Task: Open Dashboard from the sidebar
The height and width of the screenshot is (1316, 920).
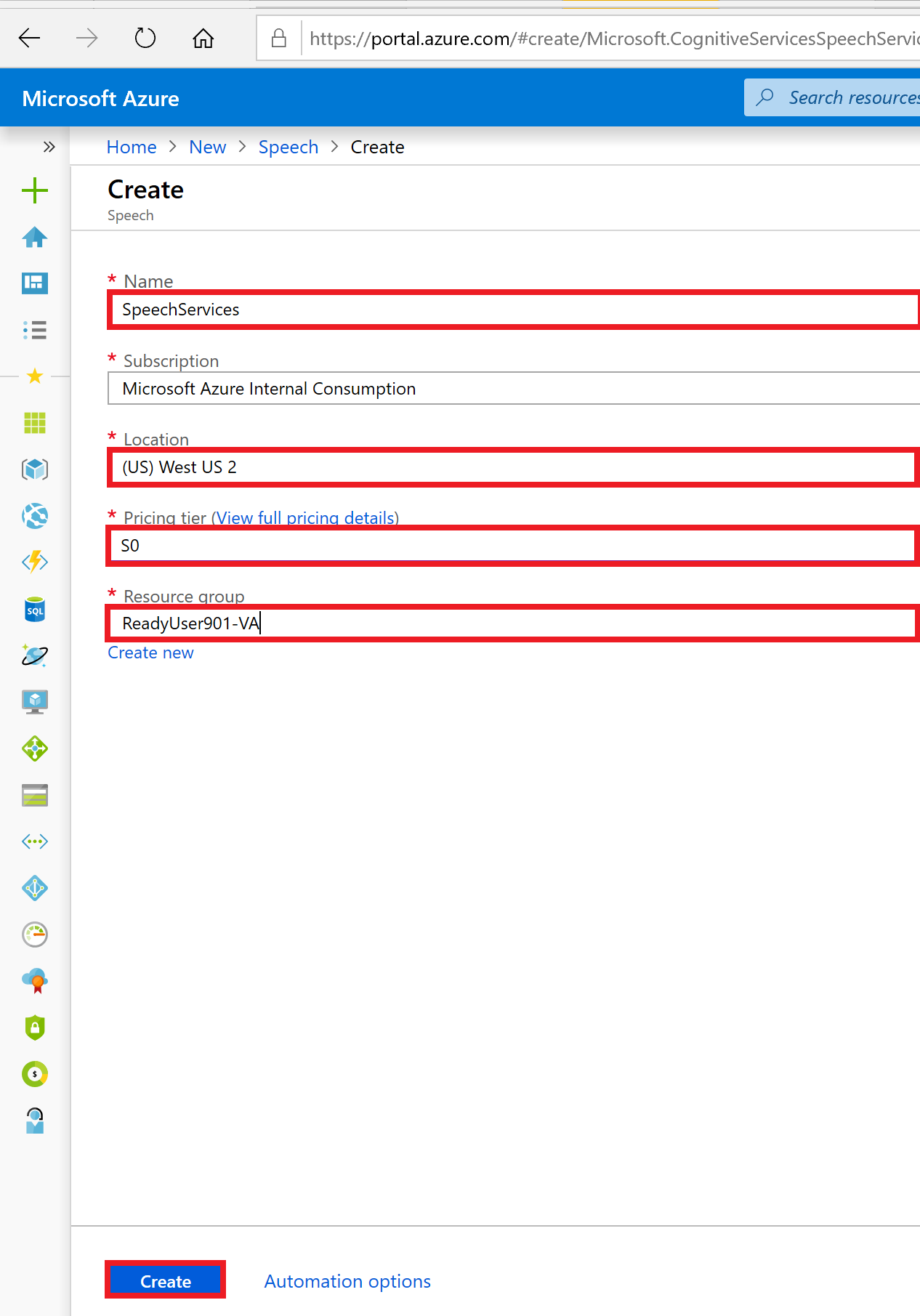Action: pyautogui.click(x=35, y=283)
